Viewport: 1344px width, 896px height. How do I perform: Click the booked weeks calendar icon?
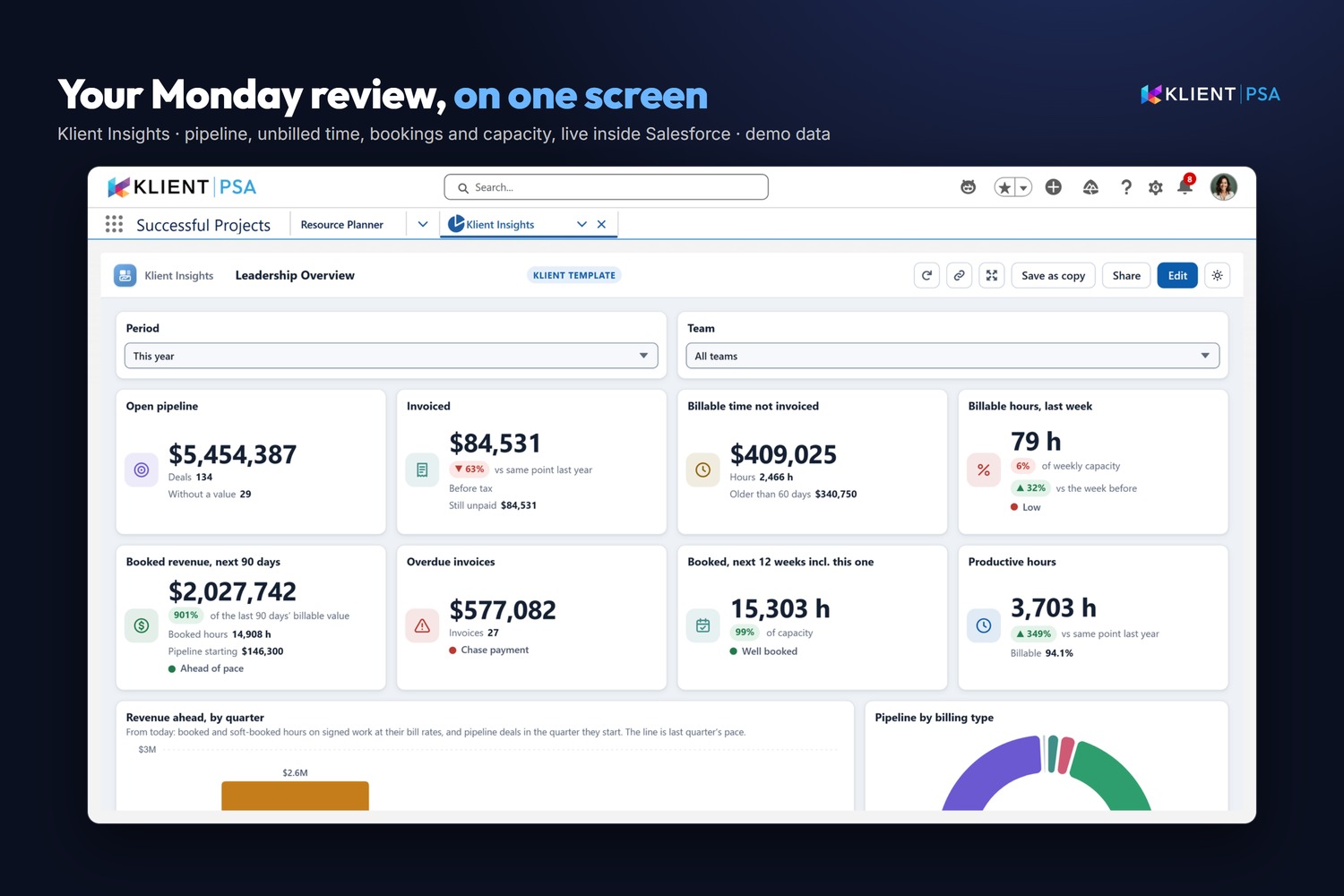click(x=703, y=625)
